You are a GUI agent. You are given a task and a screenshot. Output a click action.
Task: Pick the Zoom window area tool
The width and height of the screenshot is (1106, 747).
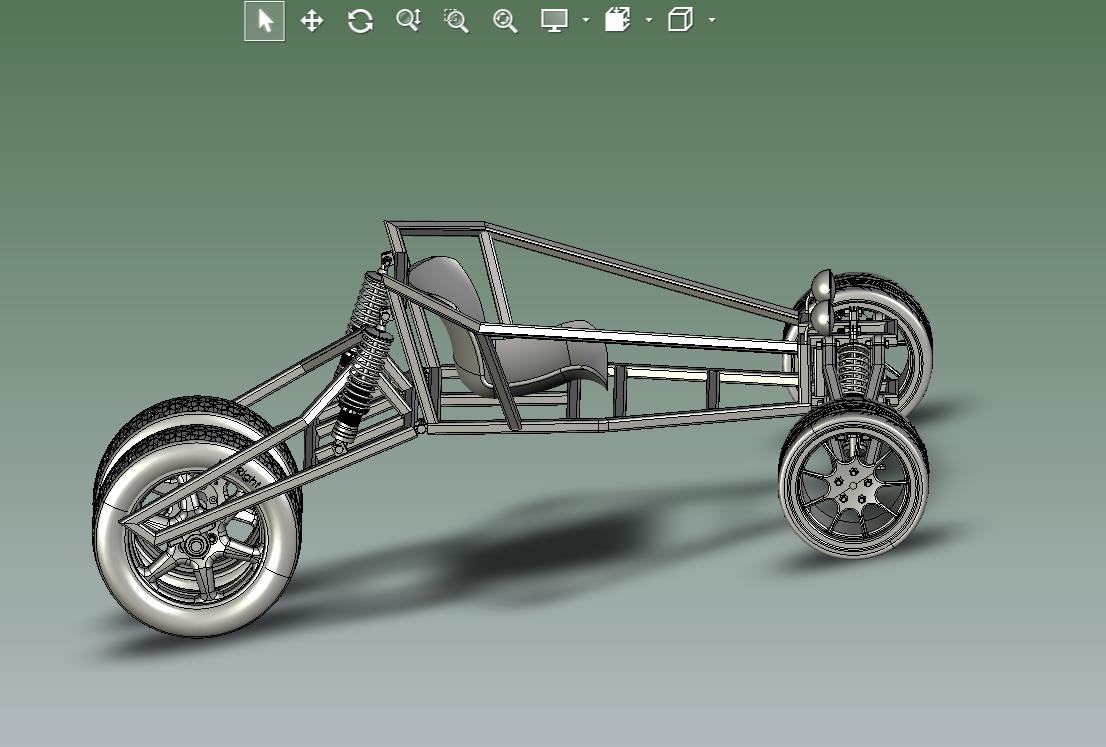456,21
